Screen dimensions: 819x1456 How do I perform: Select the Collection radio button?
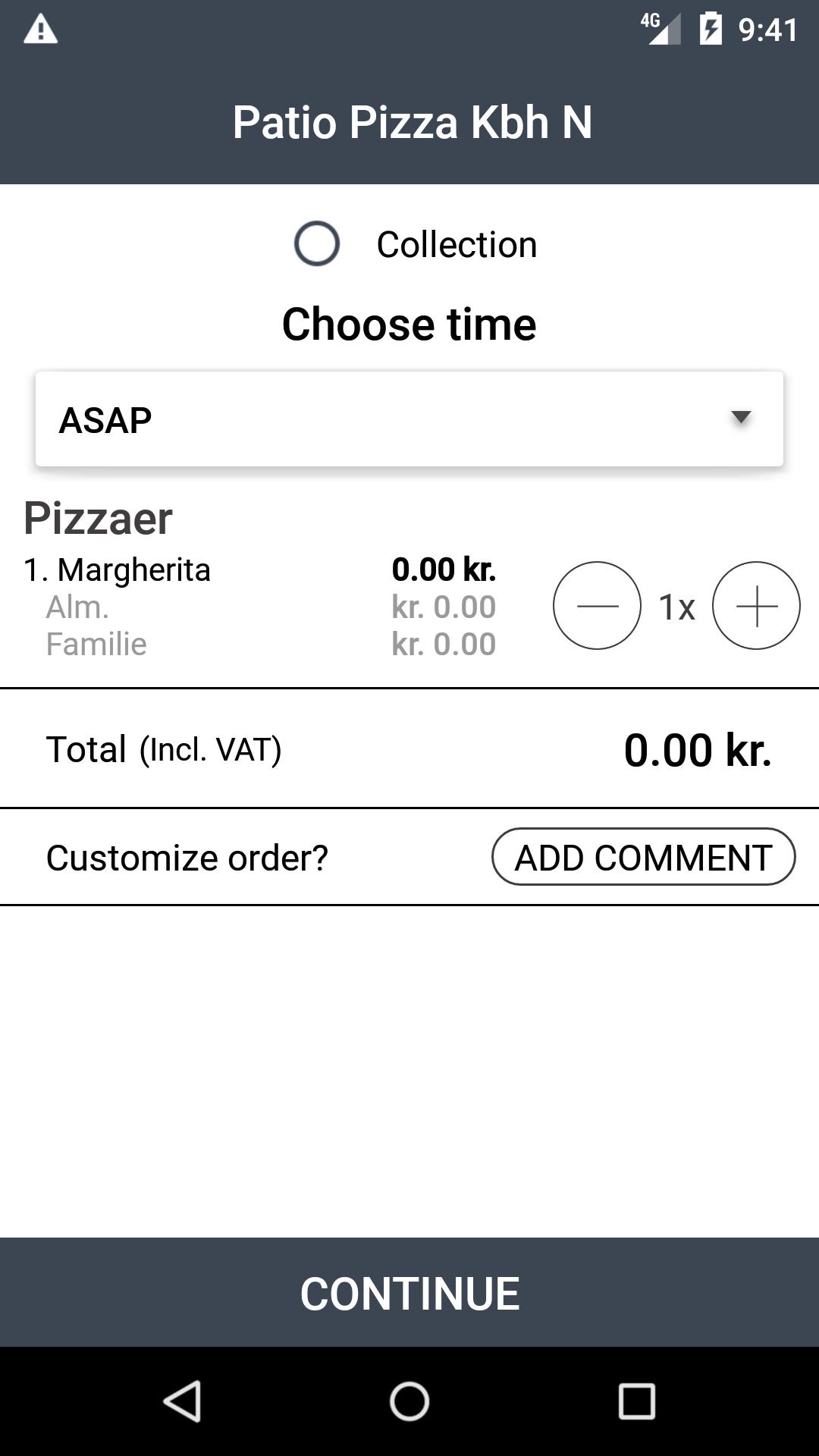point(317,243)
